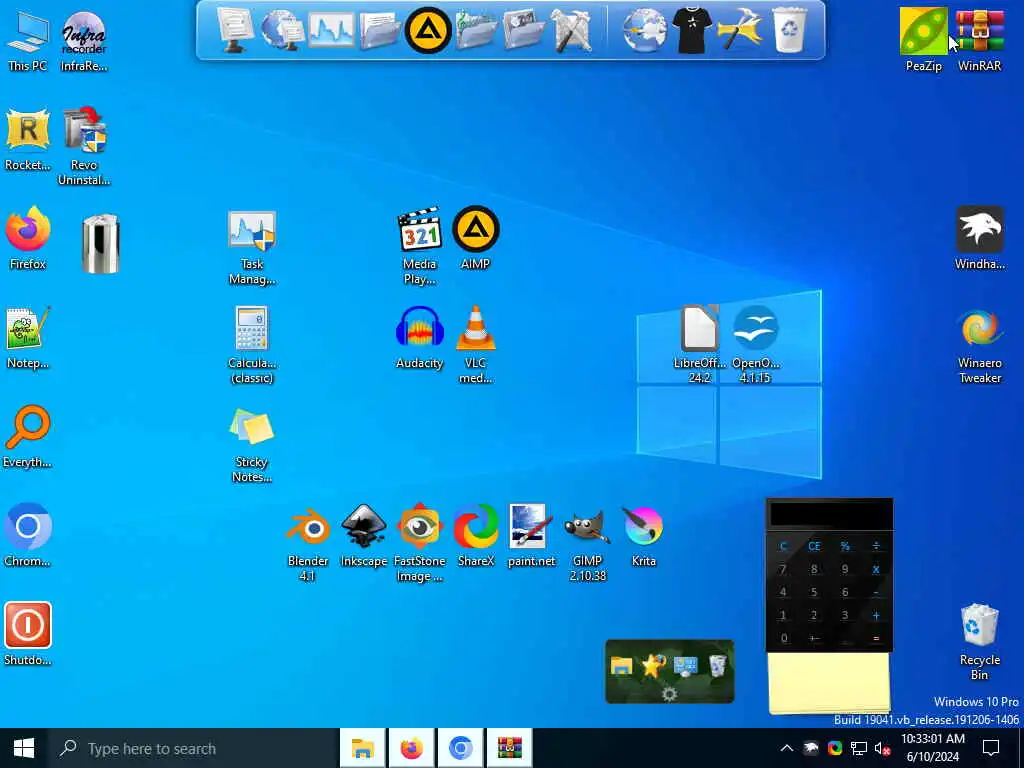Launch the Winaero Tweaker desktop shortcut

[980, 345]
